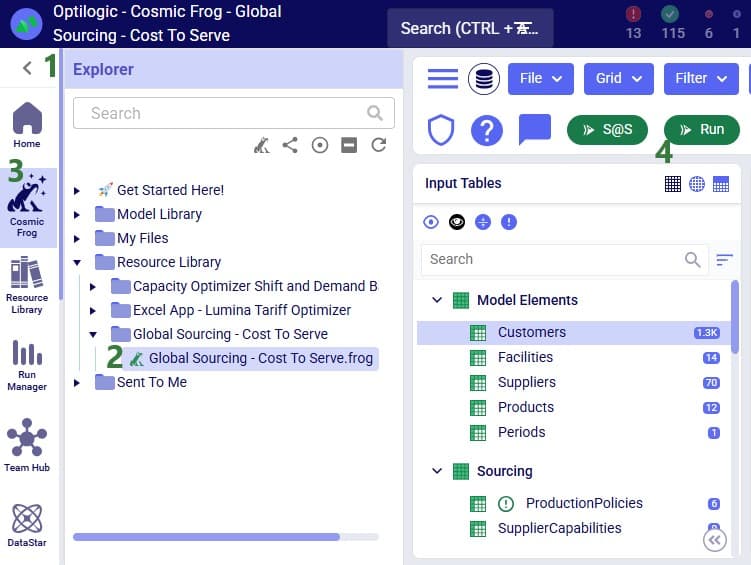Click the blue table icon in Input Tables

click(x=721, y=184)
